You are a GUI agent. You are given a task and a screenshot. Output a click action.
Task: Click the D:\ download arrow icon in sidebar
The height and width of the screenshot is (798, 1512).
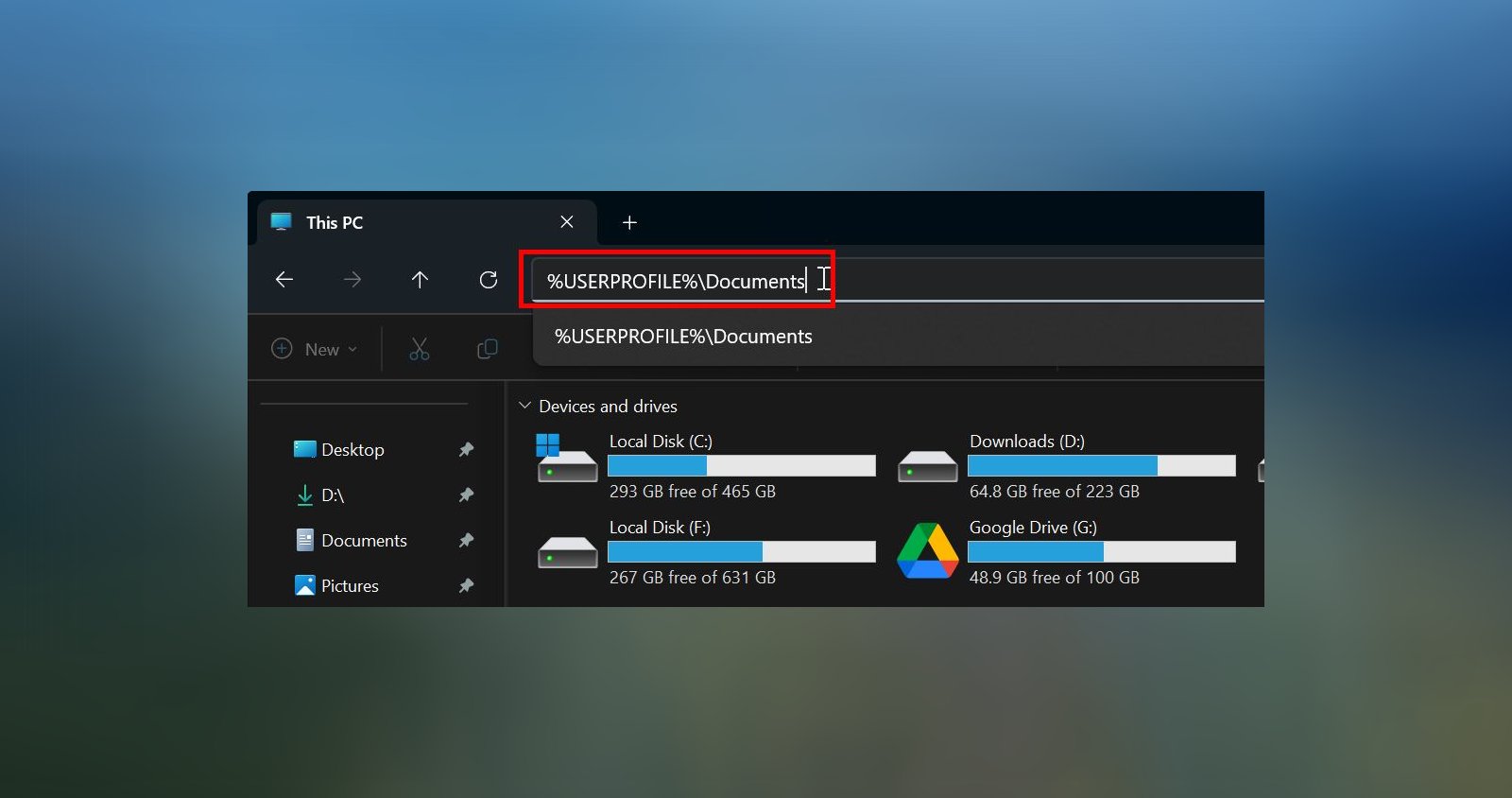304,494
